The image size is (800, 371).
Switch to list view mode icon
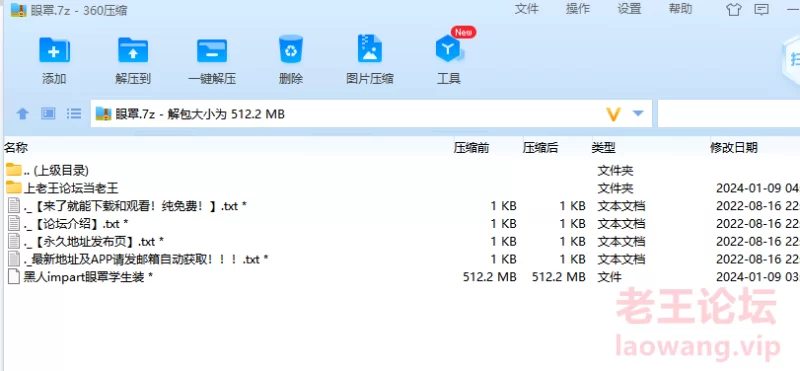pyautogui.click(x=74, y=113)
